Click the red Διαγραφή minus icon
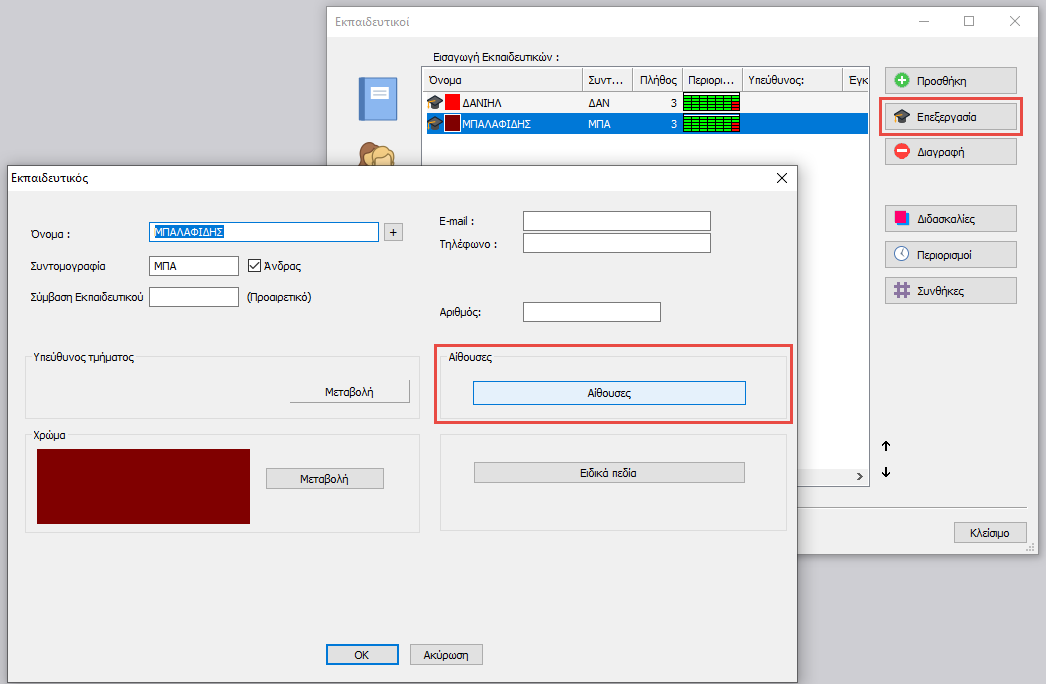 pyautogui.click(x=902, y=152)
